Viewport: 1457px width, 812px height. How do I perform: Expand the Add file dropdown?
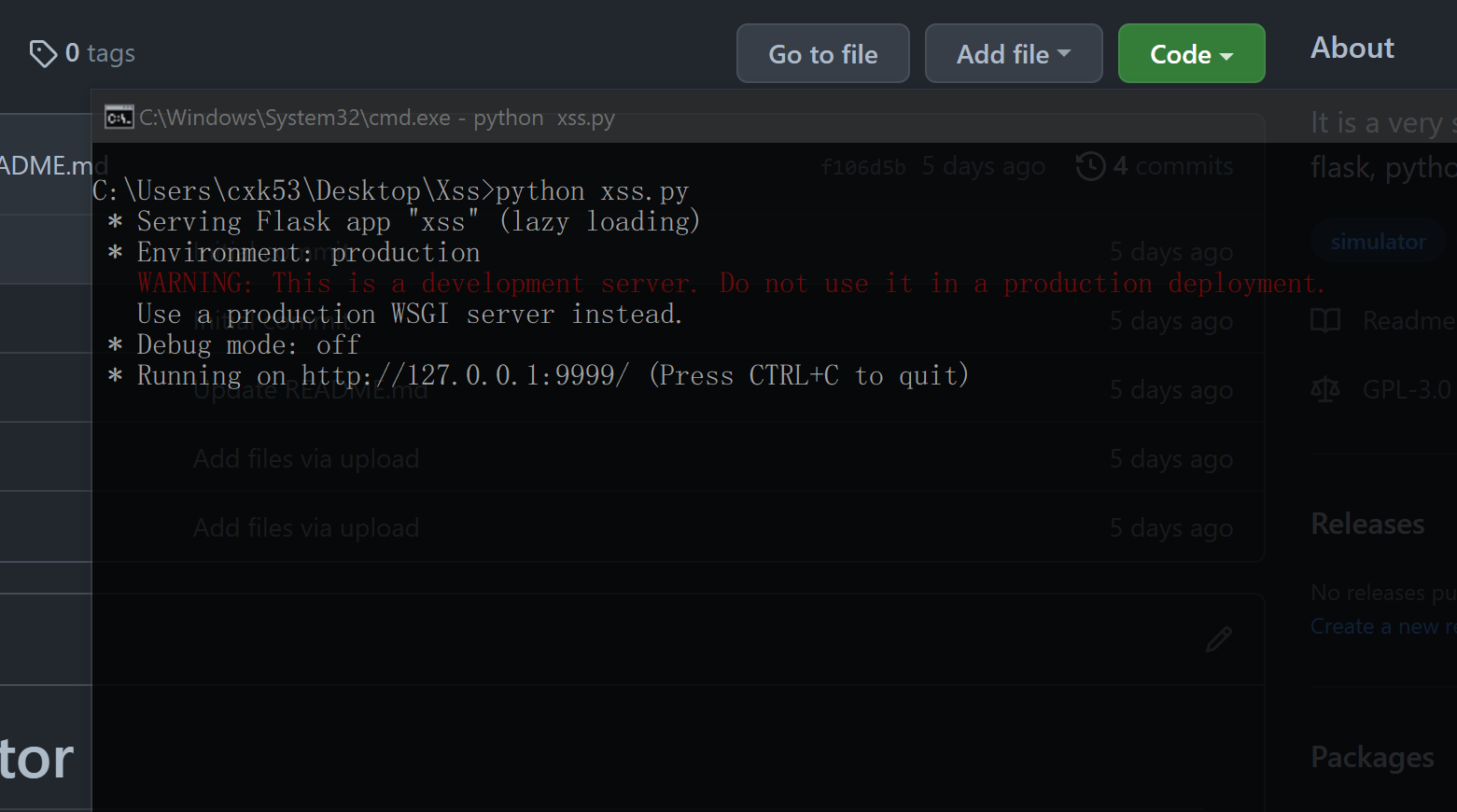(x=1014, y=54)
